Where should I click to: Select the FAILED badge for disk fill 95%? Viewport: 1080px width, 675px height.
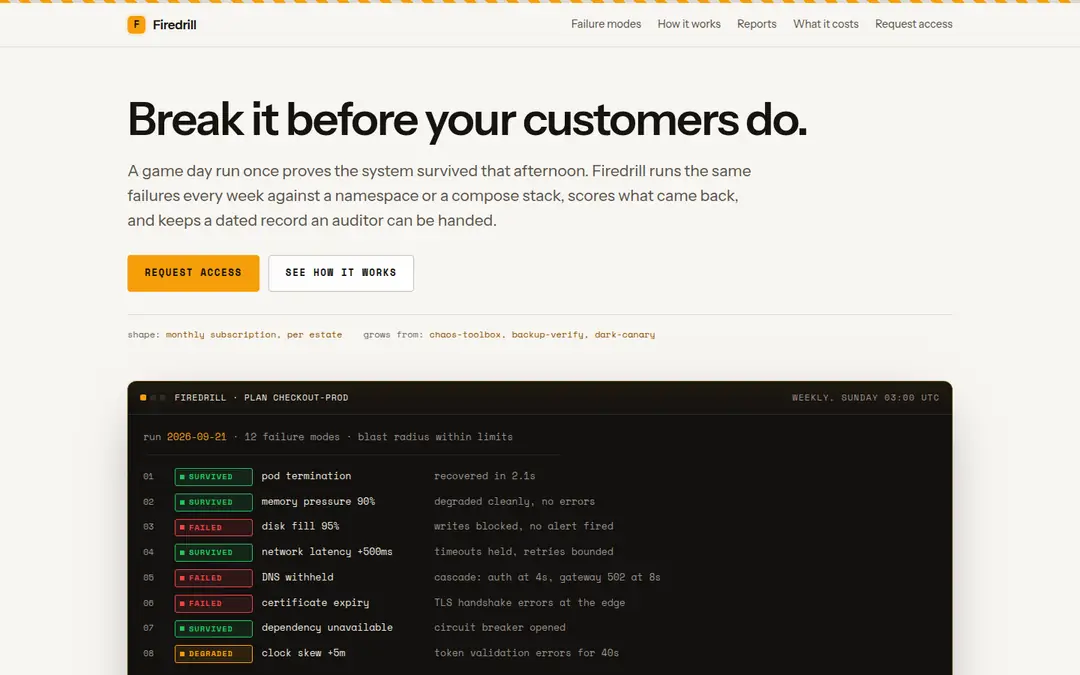coord(214,527)
